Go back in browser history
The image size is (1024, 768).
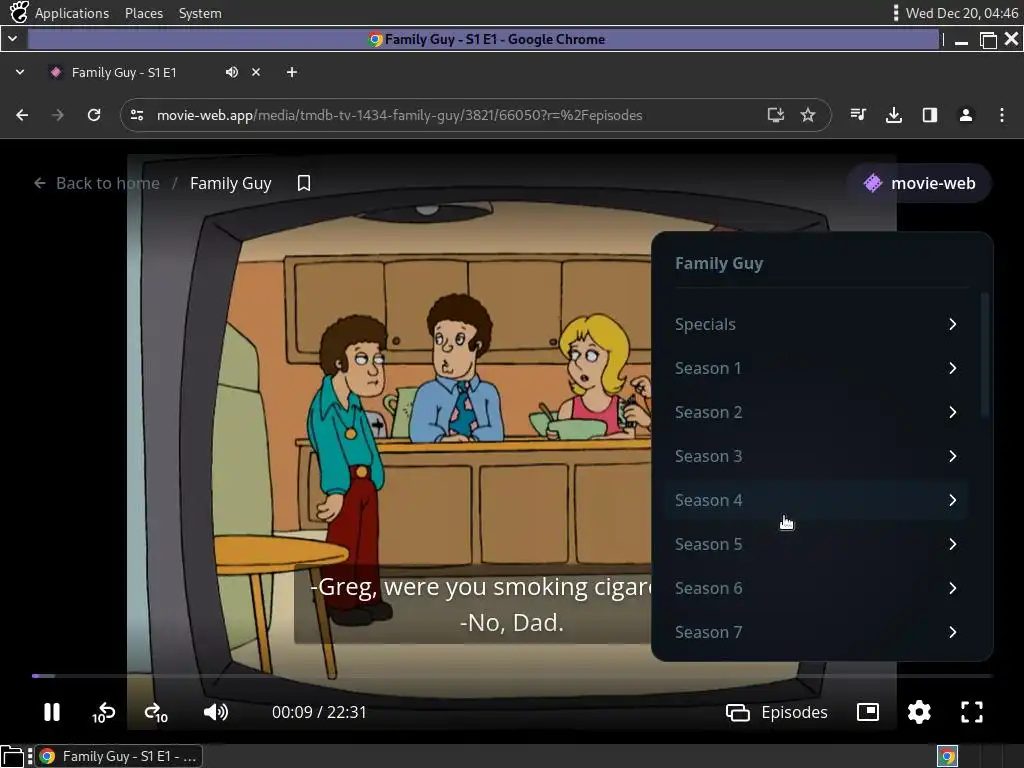(x=22, y=115)
